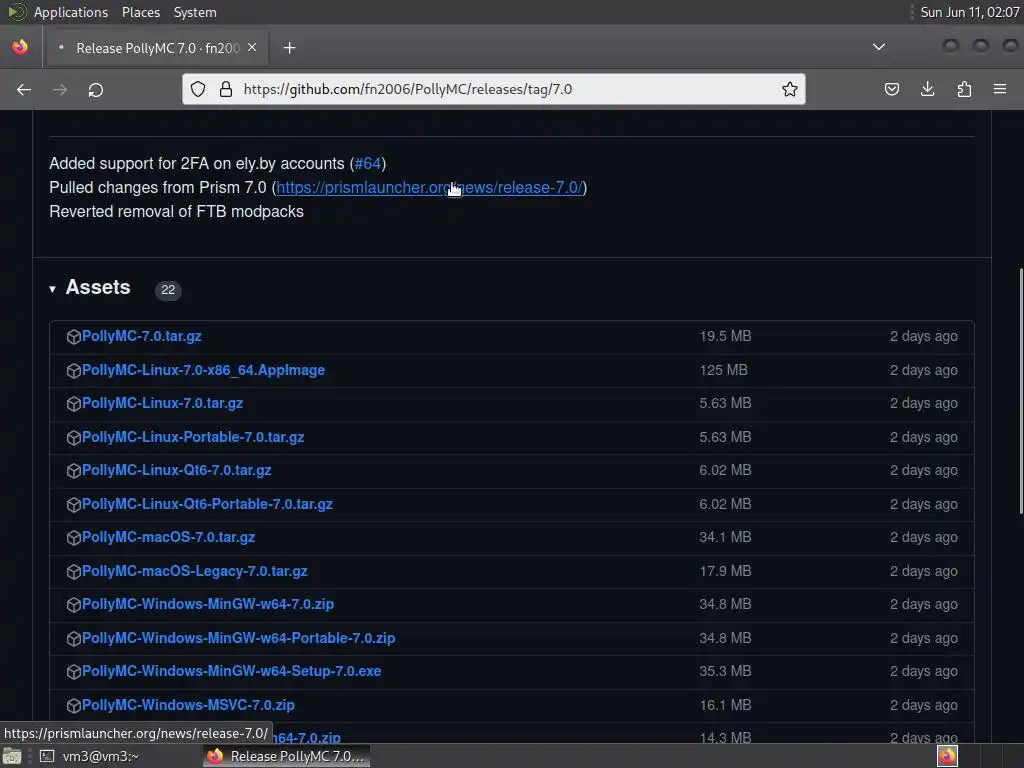This screenshot has width=1024, height=768.
Task: Click the page vertical scrollbar thumb
Action: point(1021,391)
